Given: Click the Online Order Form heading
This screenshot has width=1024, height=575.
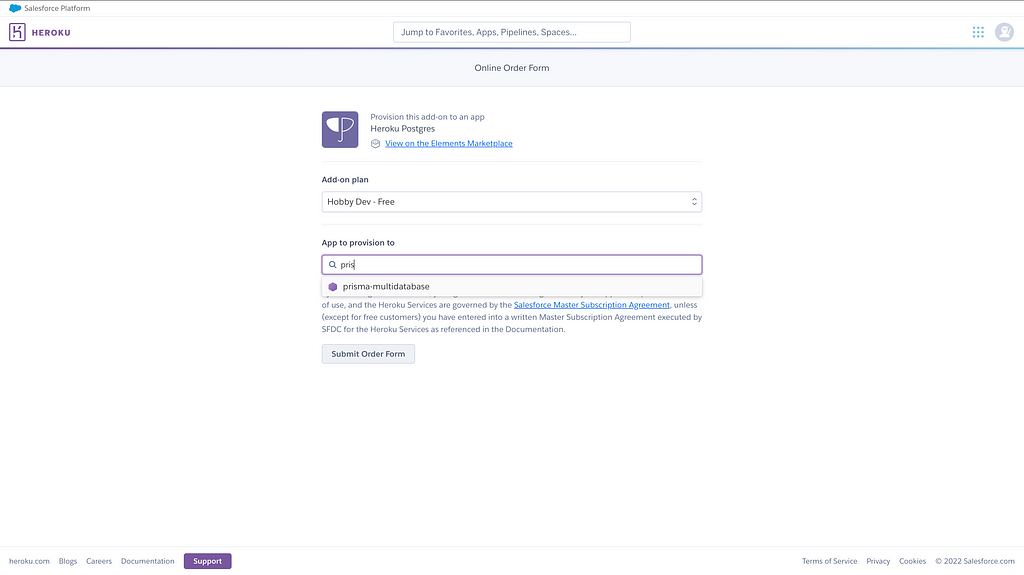Looking at the screenshot, I should [x=511, y=68].
